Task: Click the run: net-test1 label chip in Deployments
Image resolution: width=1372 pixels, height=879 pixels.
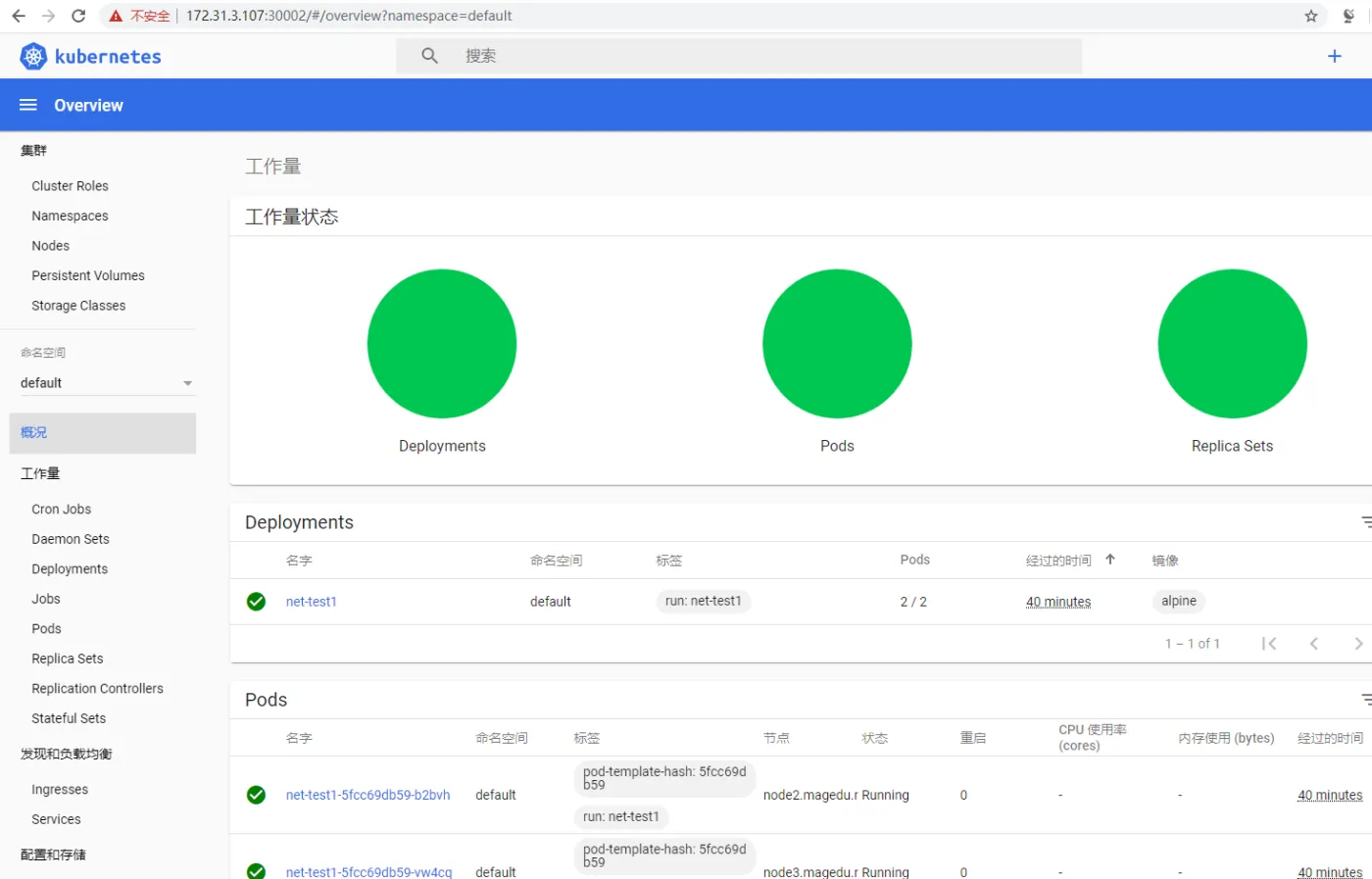Action: pos(704,602)
